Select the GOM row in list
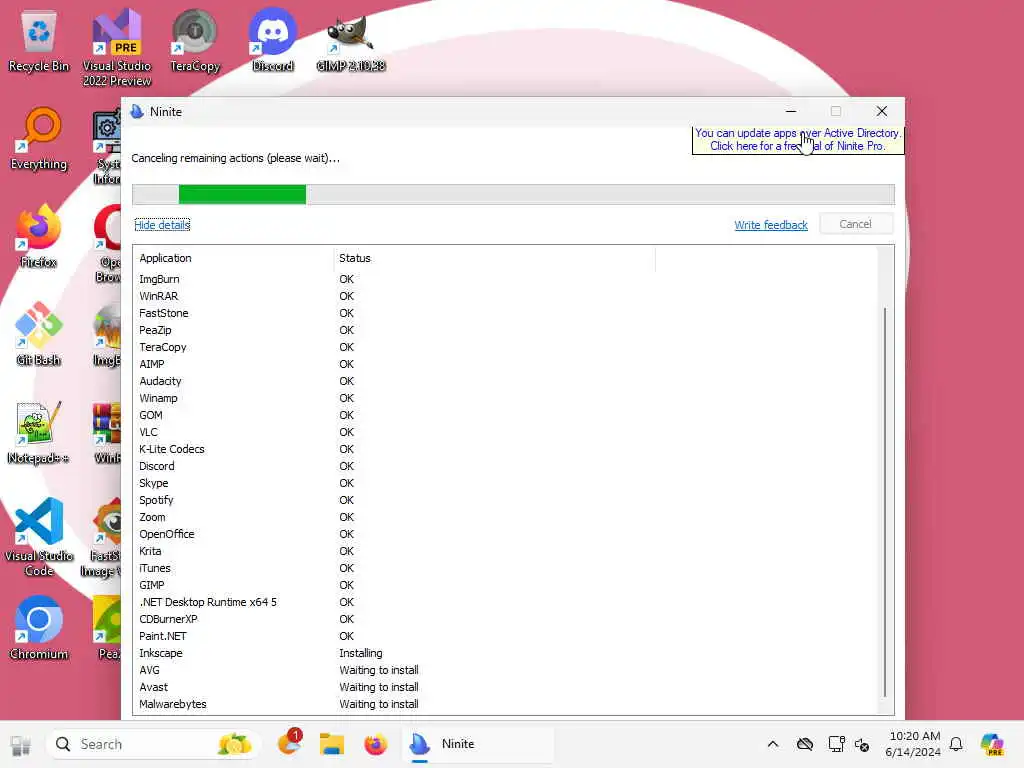The image size is (1024, 768). click(505, 415)
